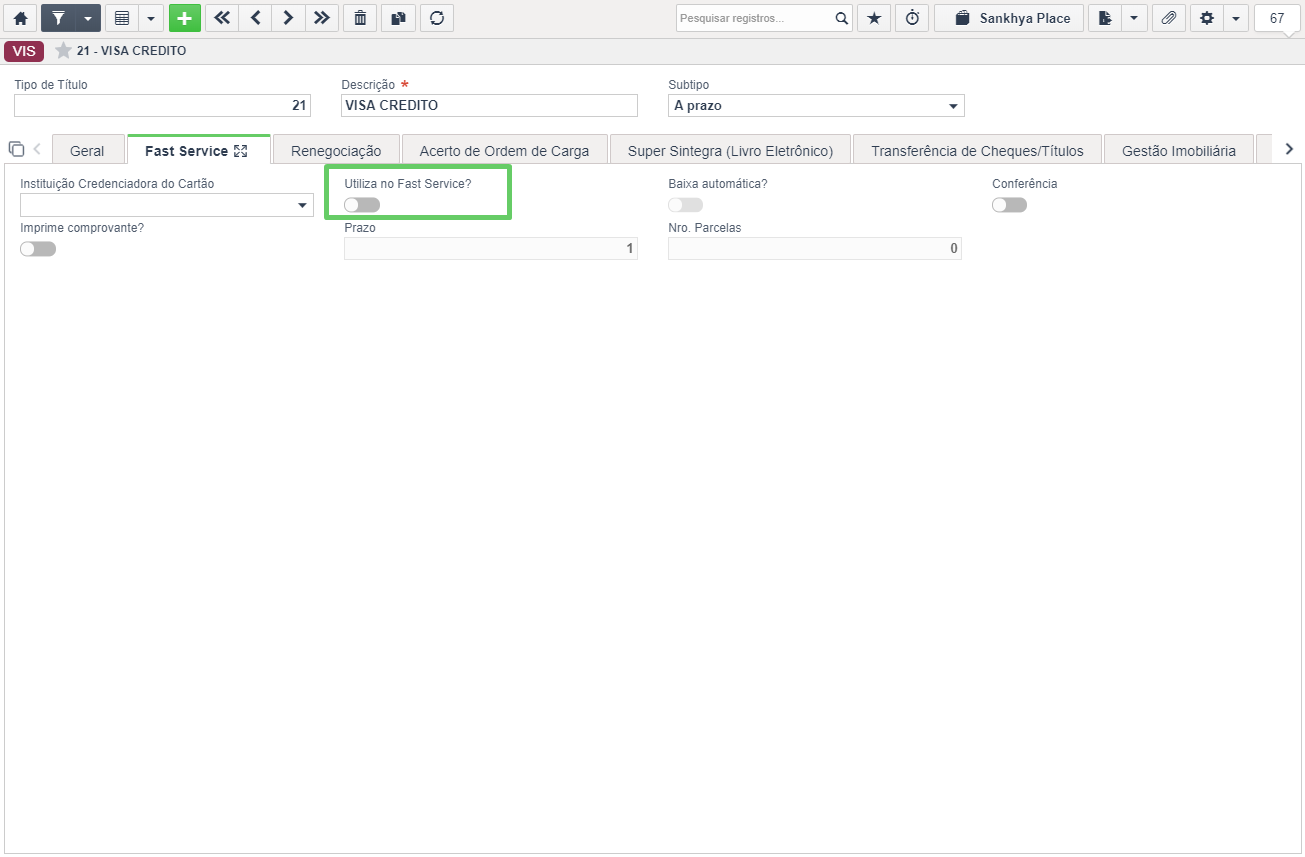Open the stopwatch timer icon
Image resolution: width=1305 pixels, height=857 pixels.
[x=912, y=18]
